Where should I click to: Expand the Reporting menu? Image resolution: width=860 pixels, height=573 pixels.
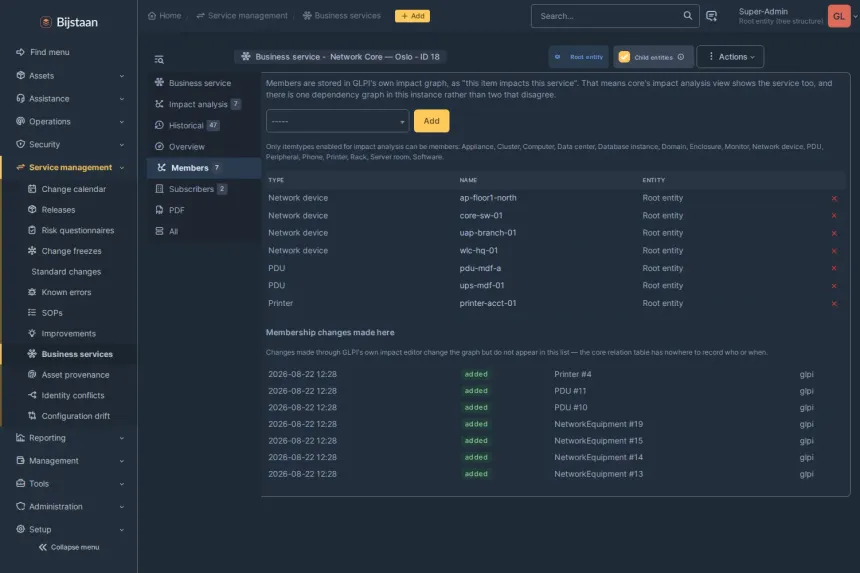click(x=69, y=438)
